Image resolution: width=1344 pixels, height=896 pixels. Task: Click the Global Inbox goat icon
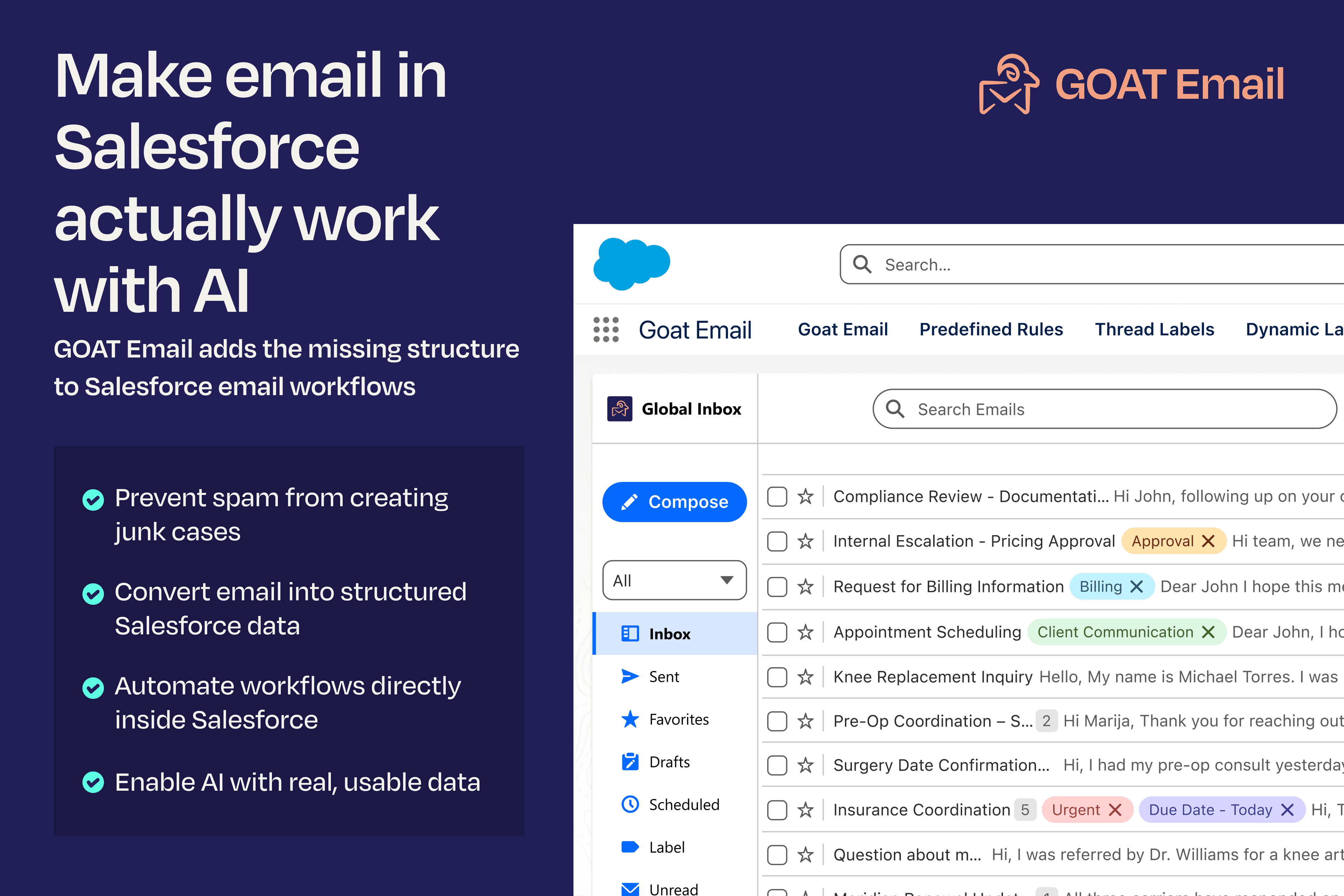coord(619,408)
